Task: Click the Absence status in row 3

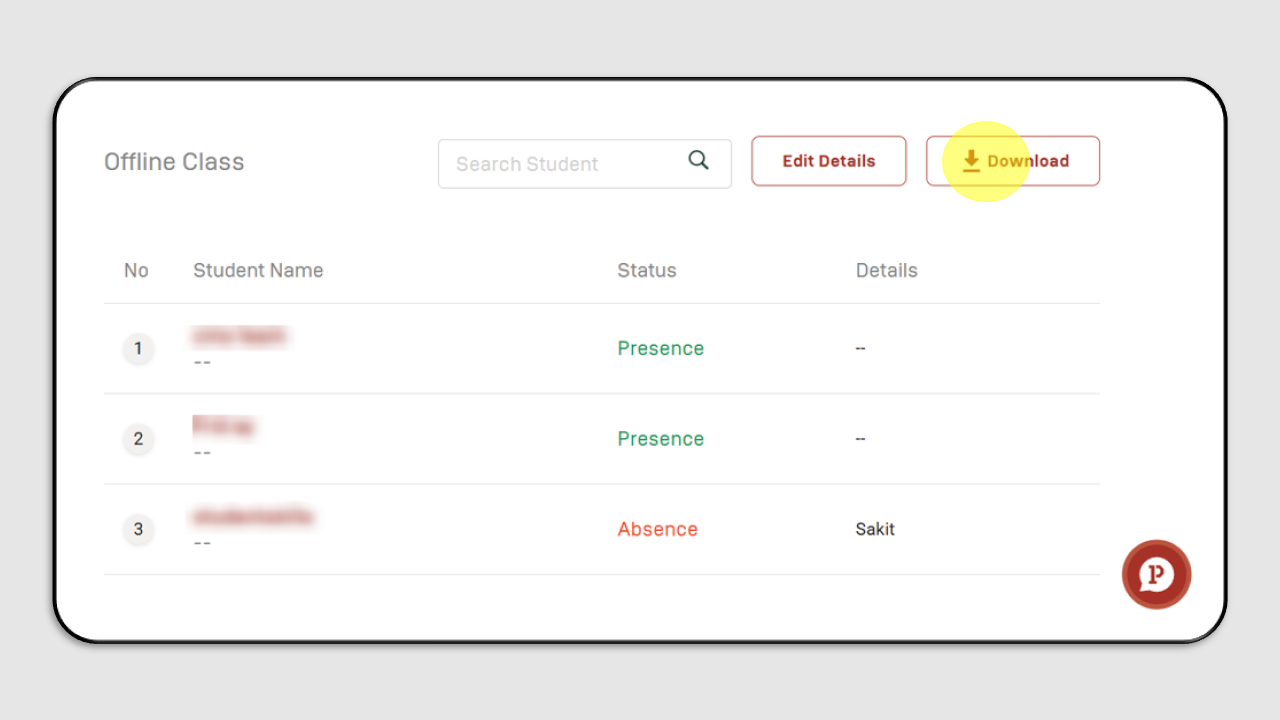Action: click(x=658, y=529)
